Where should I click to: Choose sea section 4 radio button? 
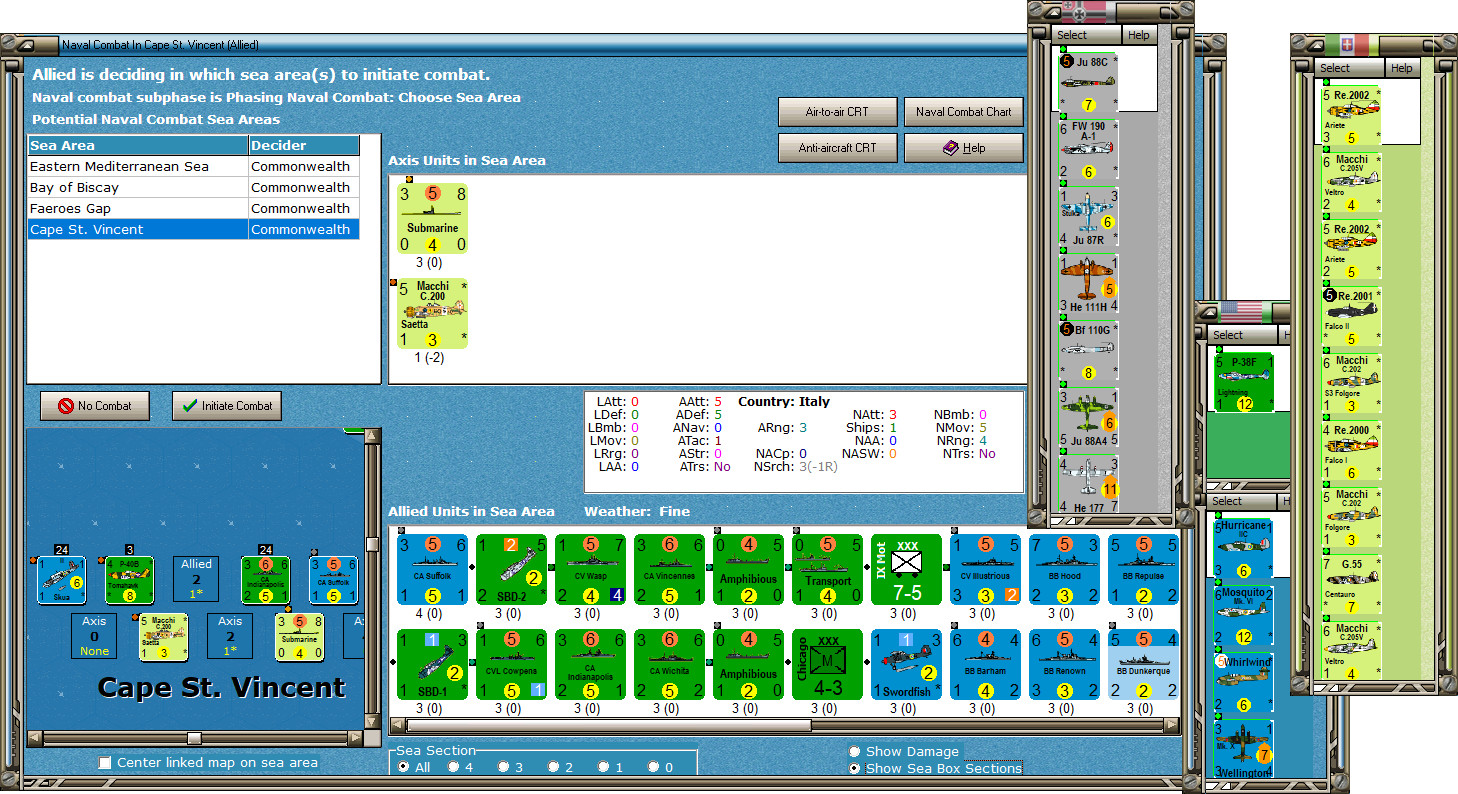(454, 767)
